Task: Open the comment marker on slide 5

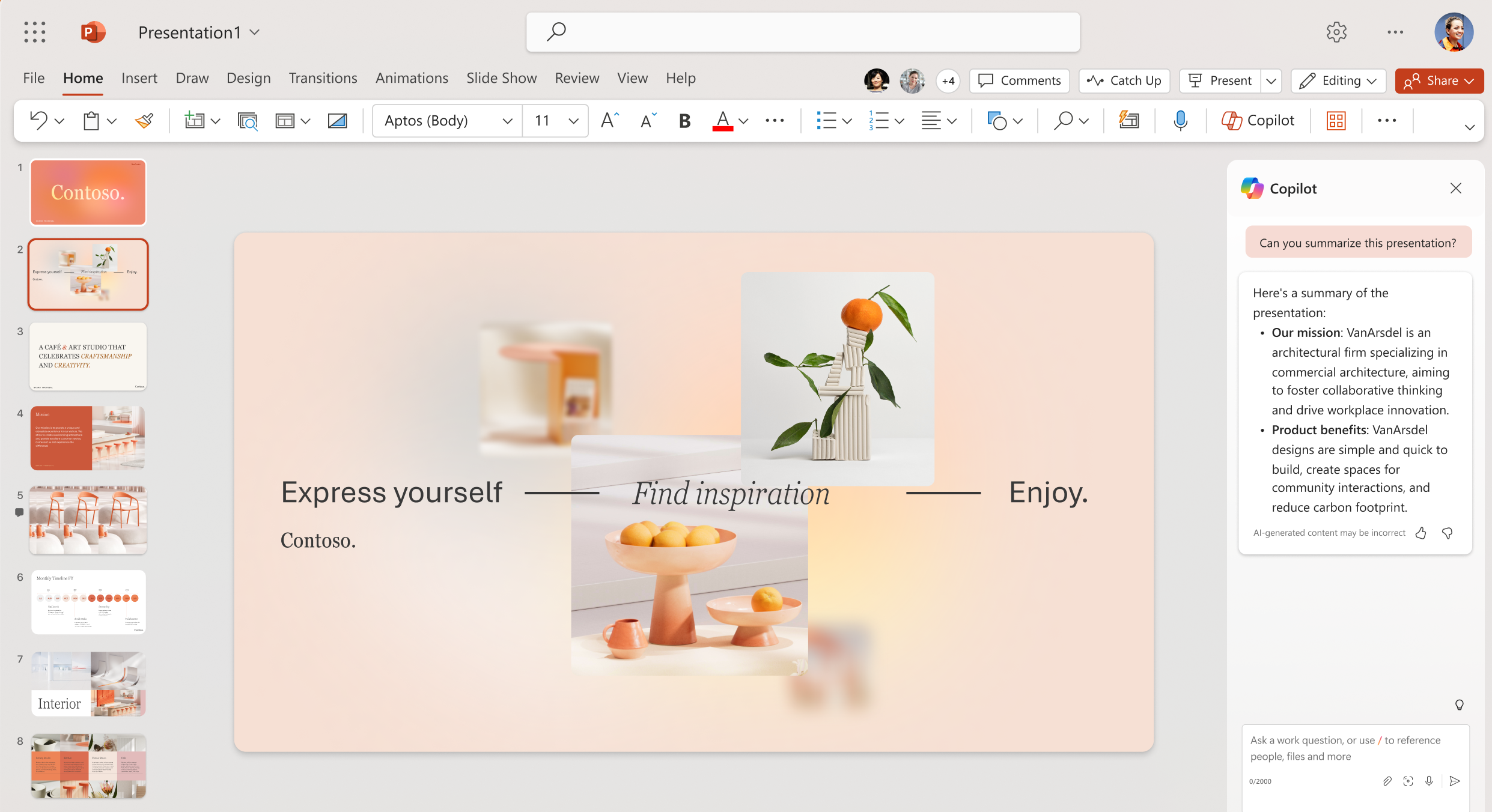Action: click(19, 512)
